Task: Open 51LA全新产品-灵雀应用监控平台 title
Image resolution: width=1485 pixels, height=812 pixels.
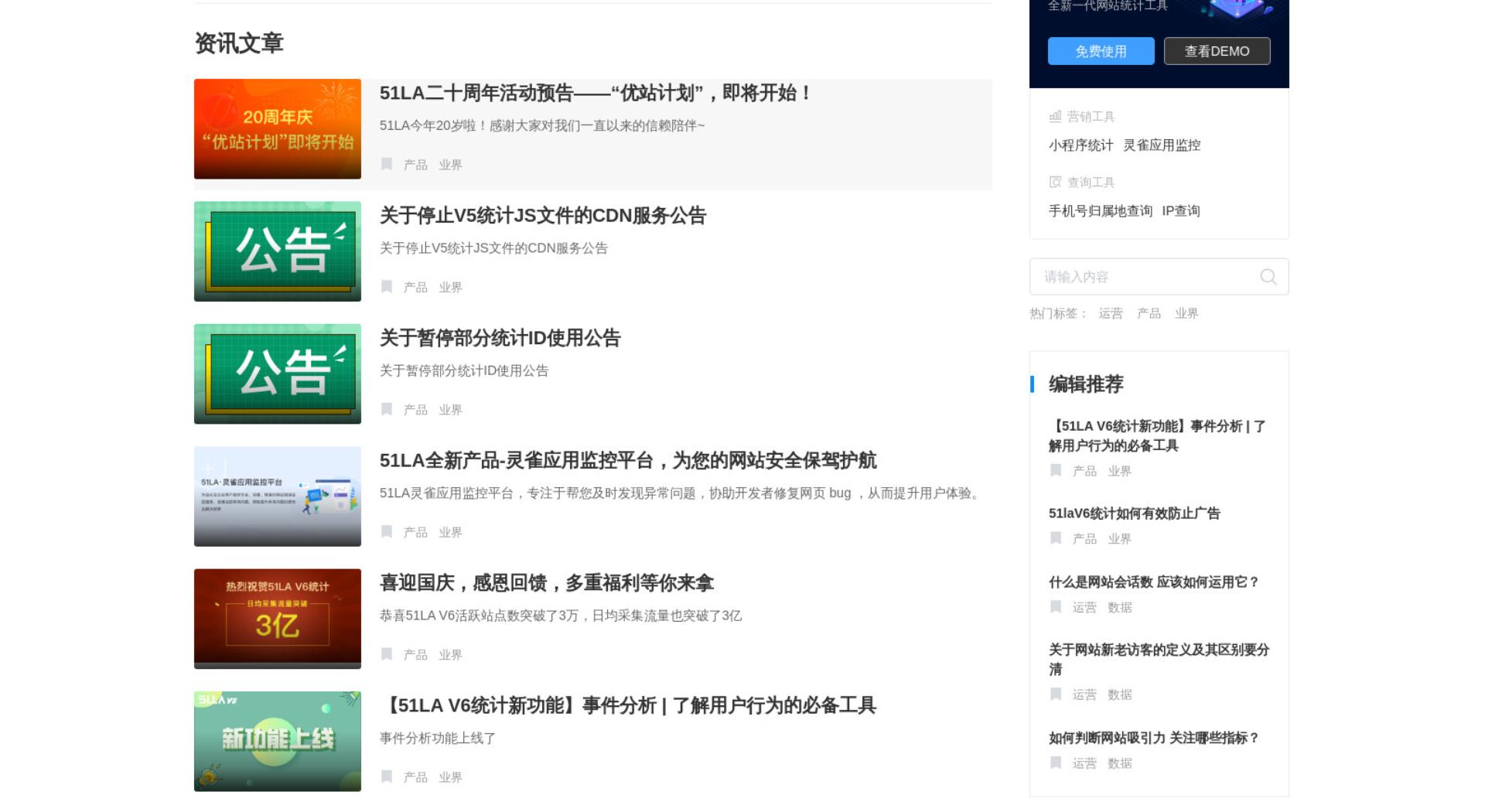Action: click(628, 461)
